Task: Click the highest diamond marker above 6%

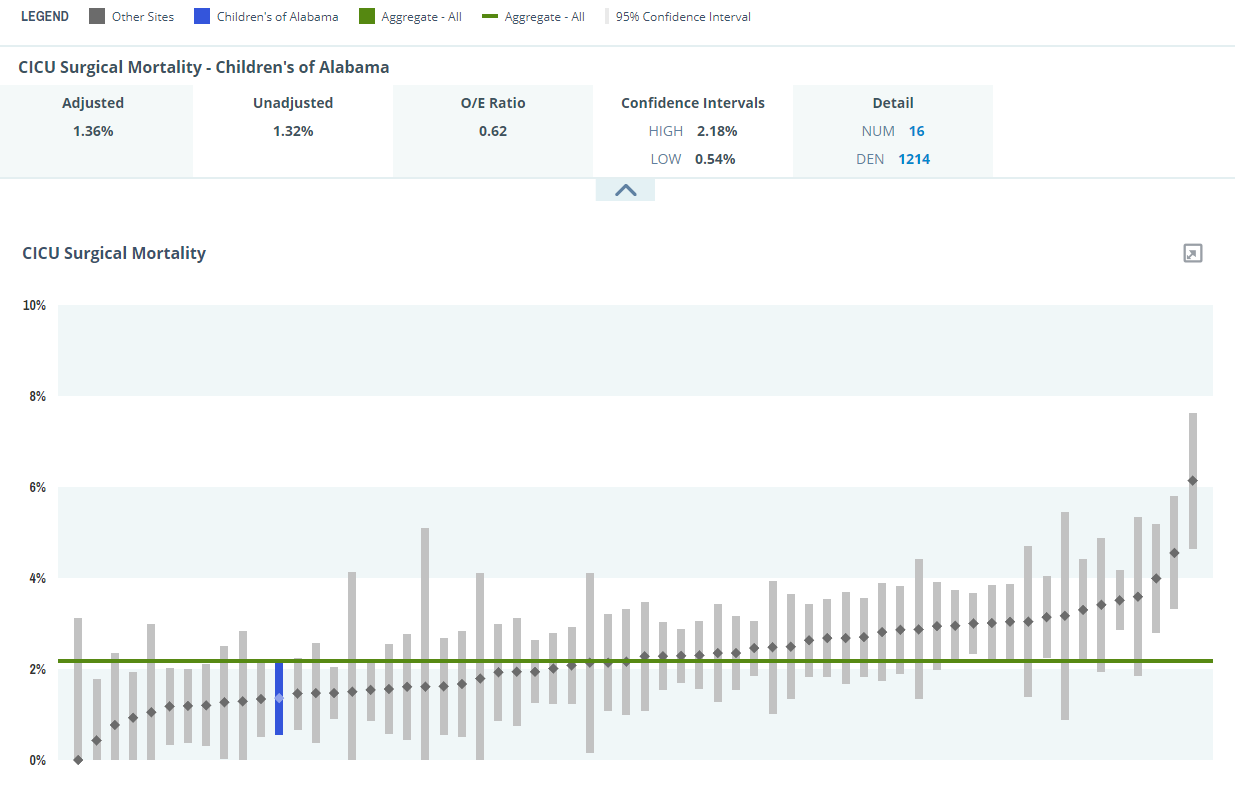Action: pos(1192,481)
